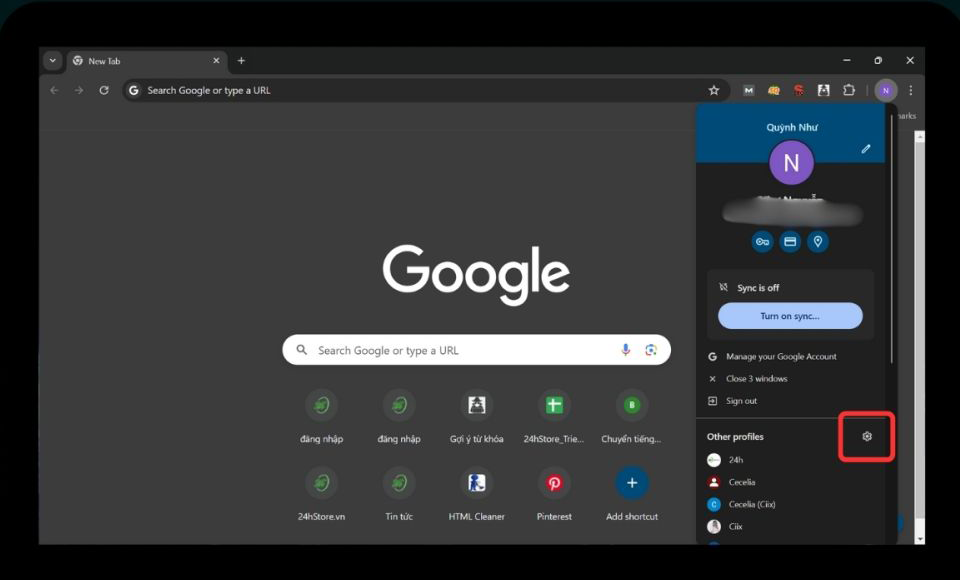Viewport: 960px width, 580px height.
Task: Start voice search with the microphone icon
Action: (625, 350)
